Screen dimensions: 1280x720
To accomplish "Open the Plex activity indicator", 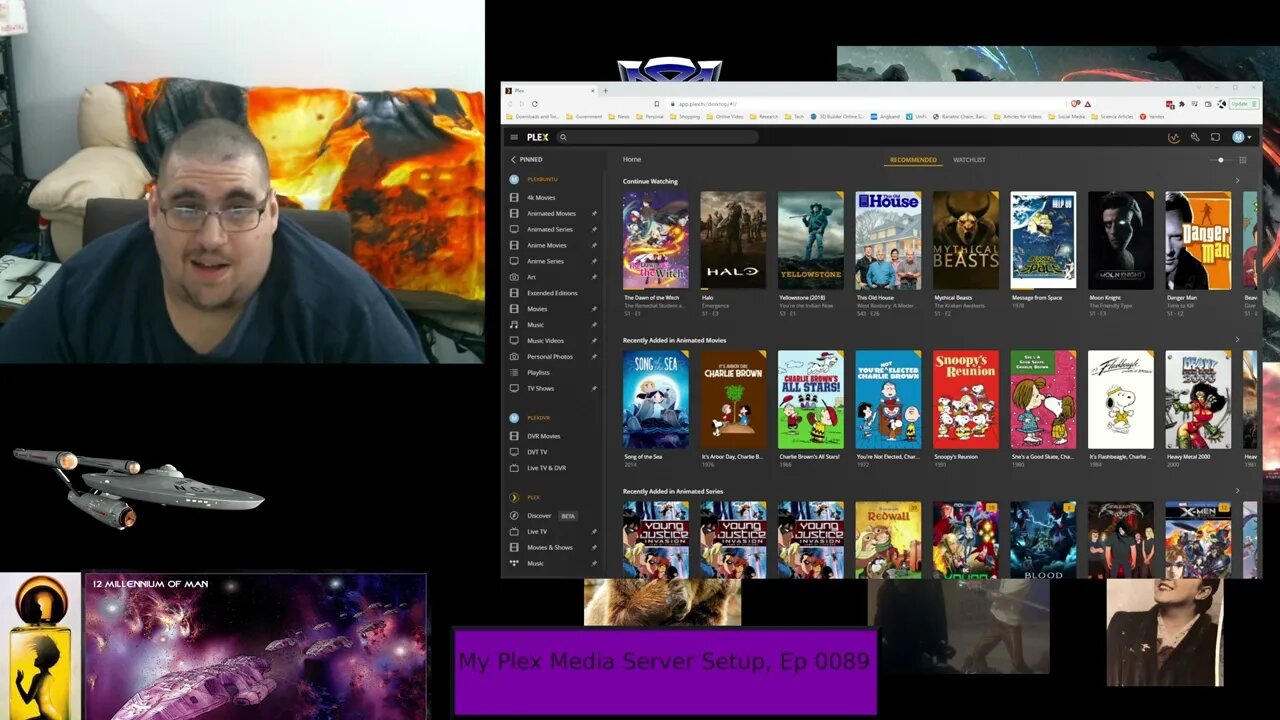I will [x=1174, y=137].
